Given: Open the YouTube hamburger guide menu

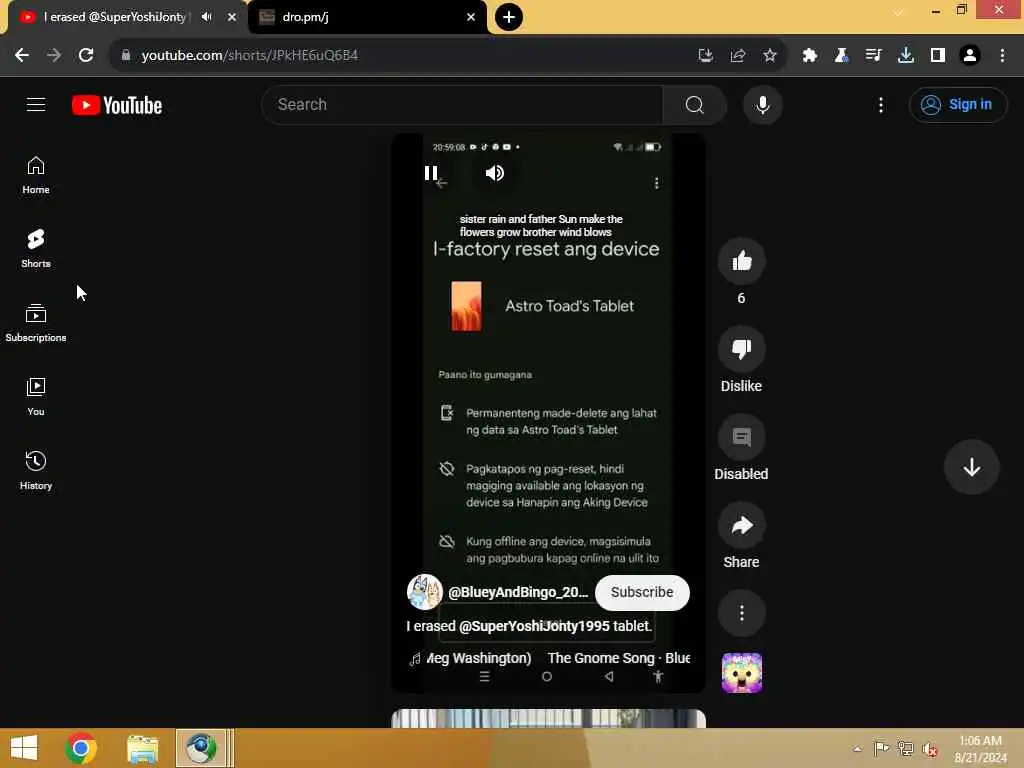Looking at the screenshot, I should pyautogui.click(x=36, y=104).
